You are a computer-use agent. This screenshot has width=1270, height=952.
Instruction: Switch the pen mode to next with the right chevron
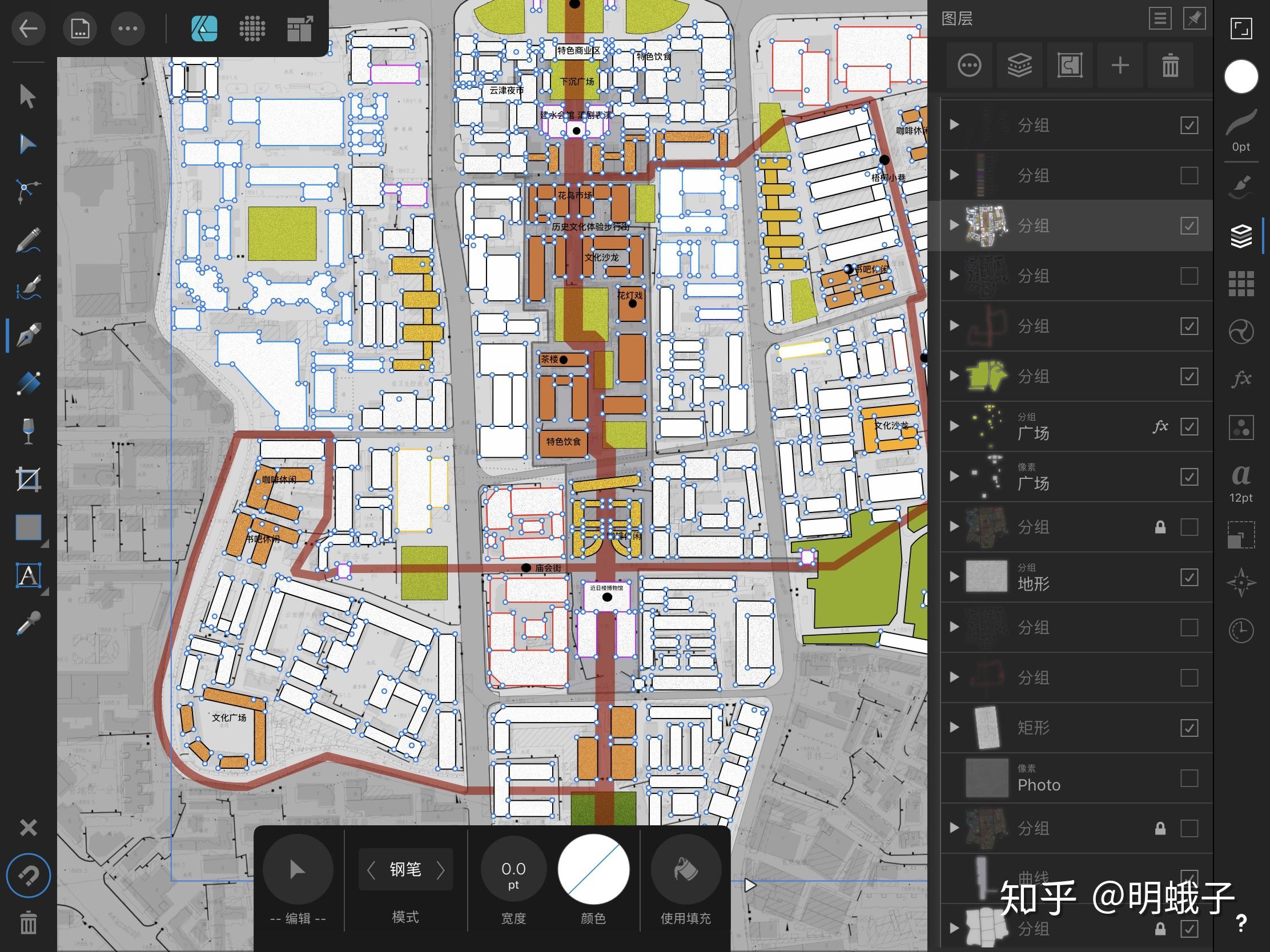coord(441,870)
